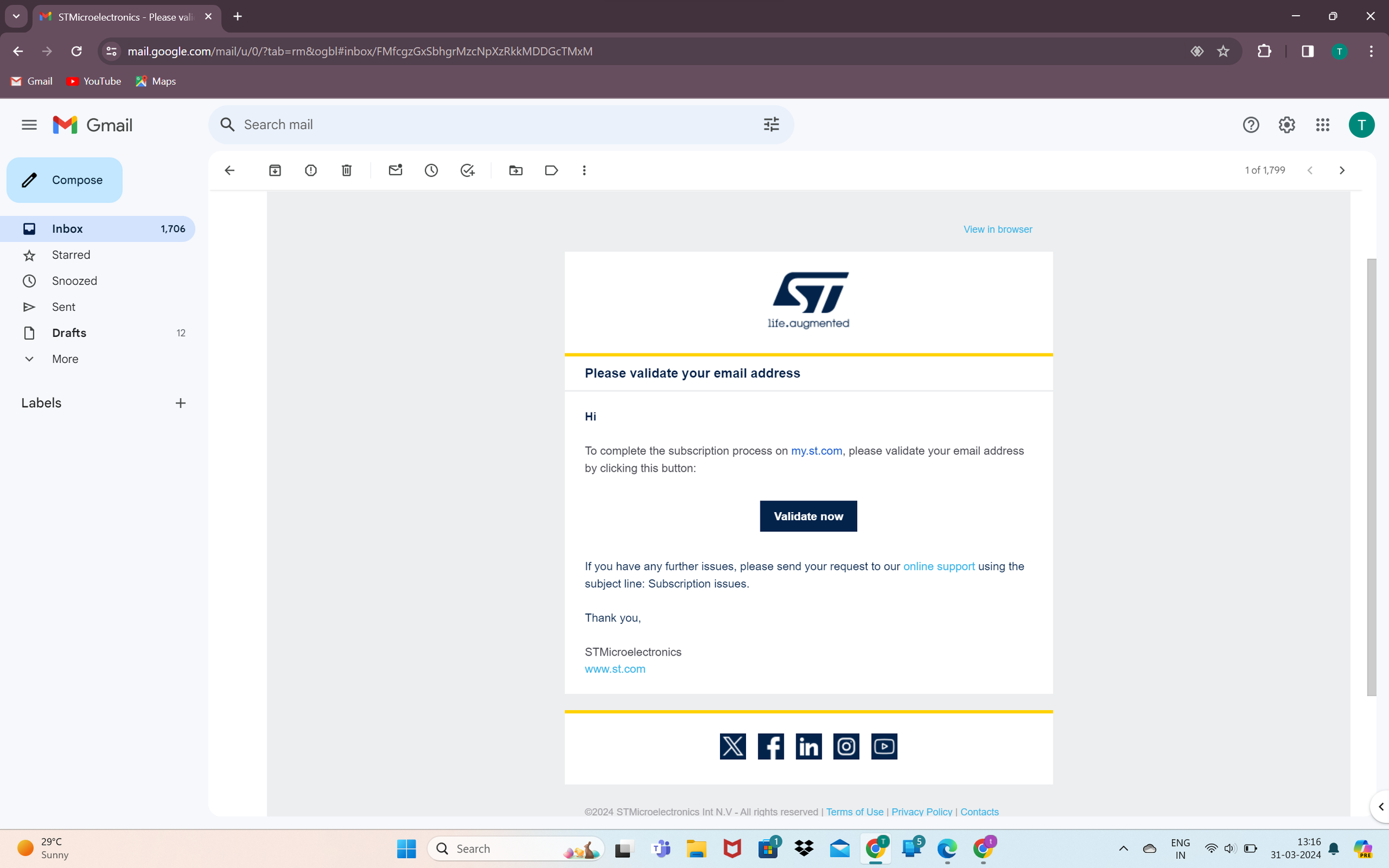The height and width of the screenshot is (868, 1389).
Task: Open the Labels tag icon
Action: coord(552,170)
